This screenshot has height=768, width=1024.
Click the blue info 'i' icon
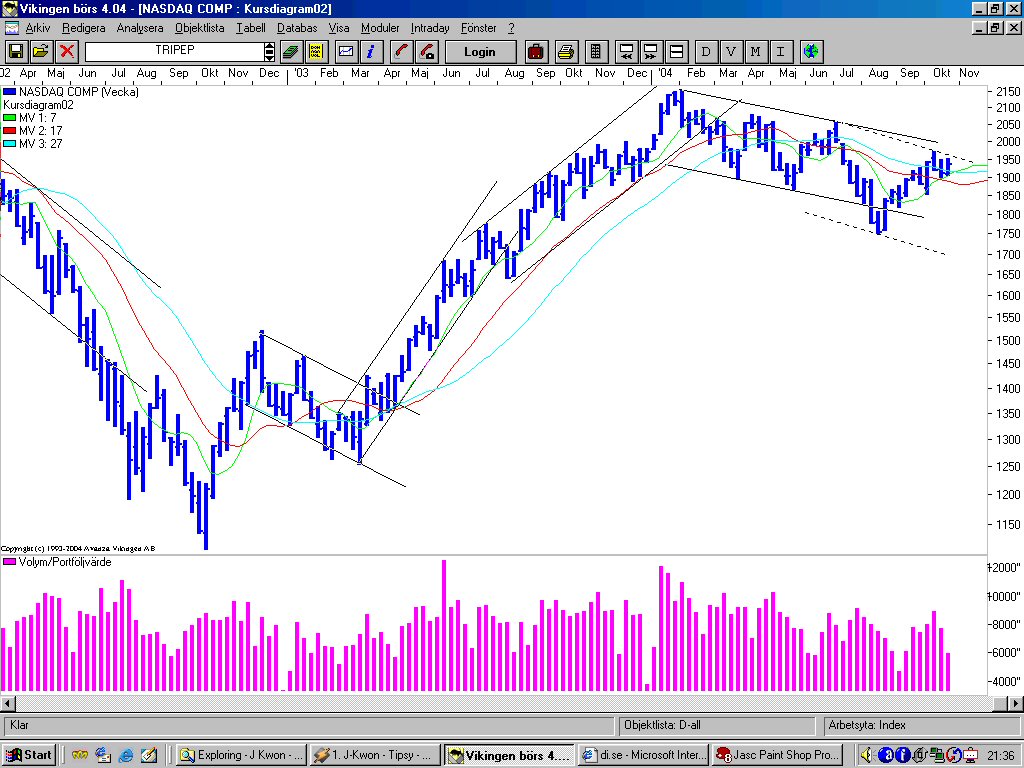point(370,51)
